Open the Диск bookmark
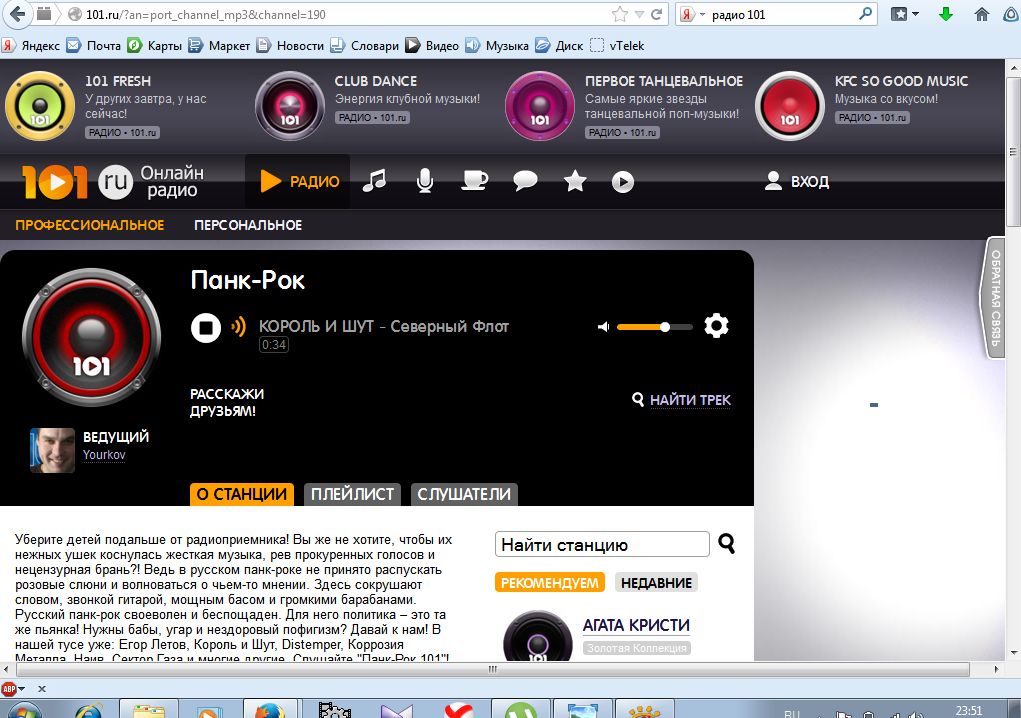The height and width of the screenshot is (718, 1021). 559,46
